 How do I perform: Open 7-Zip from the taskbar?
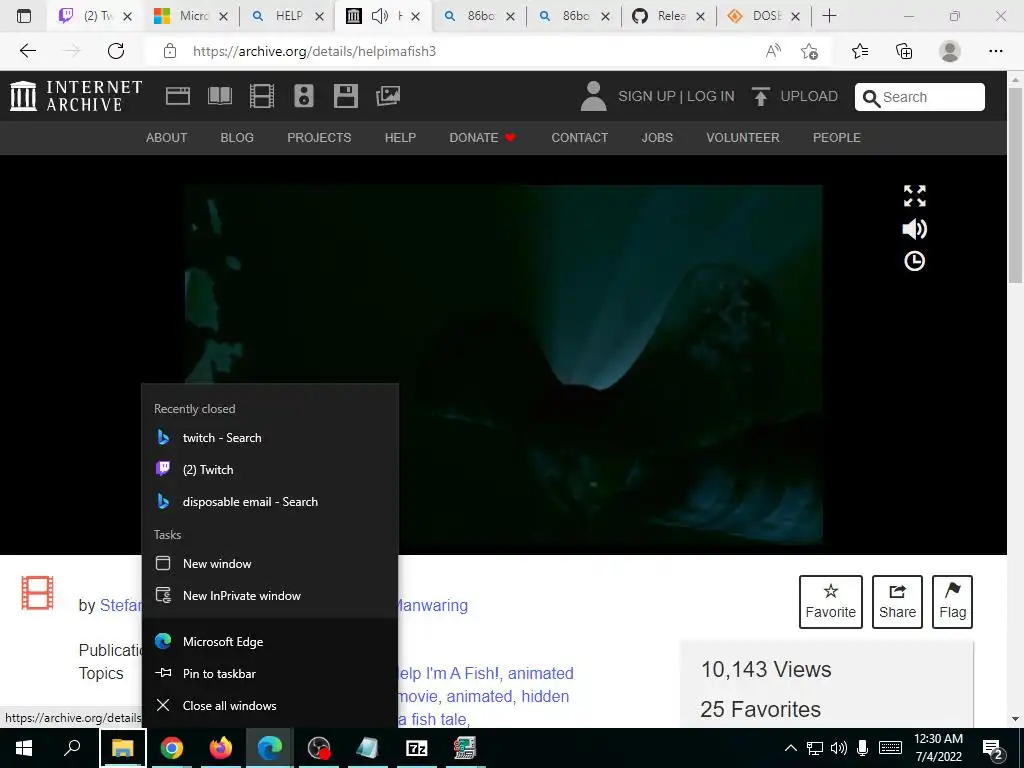point(417,748)
